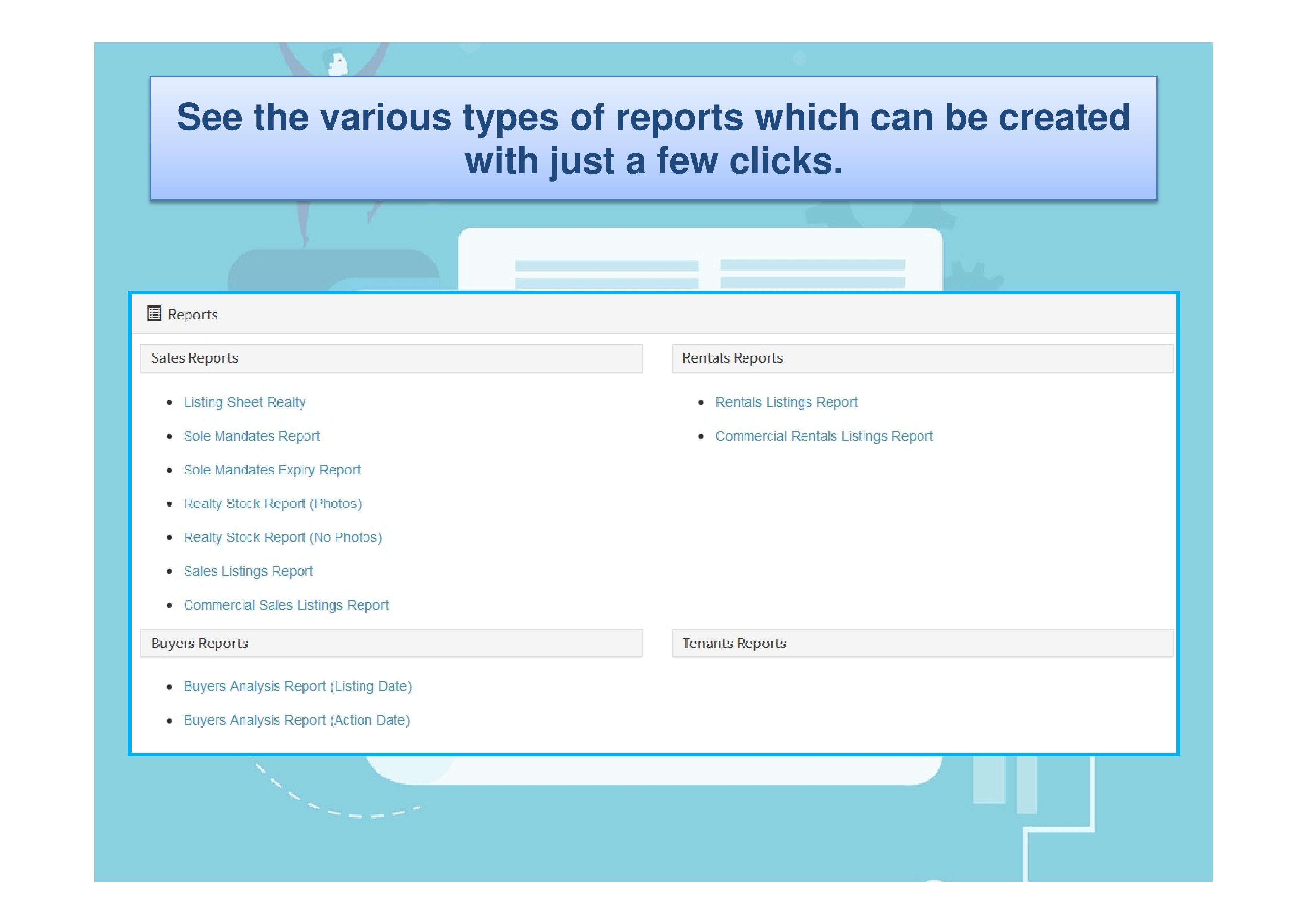
Task: Click the Reports panel title text
Action: [x=192, y=315]
